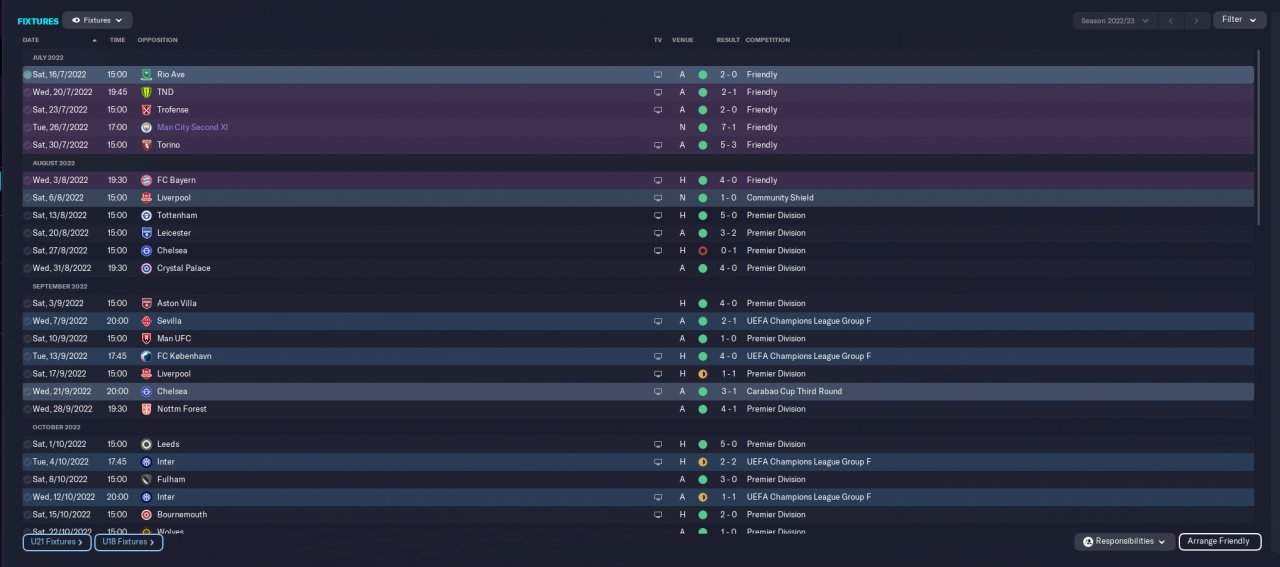Click the red loss indicator on the Chelsea row
Image resolution: width=1280 pixels, height=567 pixels.
(702, 251)
